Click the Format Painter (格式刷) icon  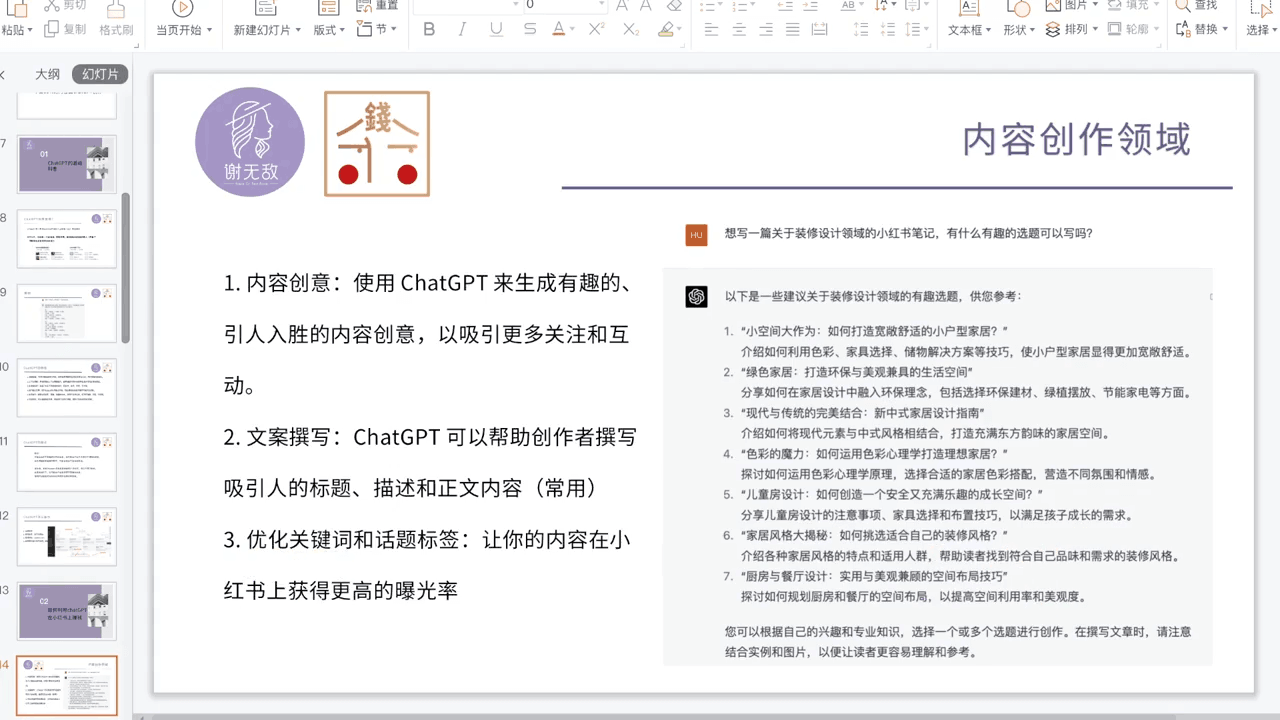[116, 9]
